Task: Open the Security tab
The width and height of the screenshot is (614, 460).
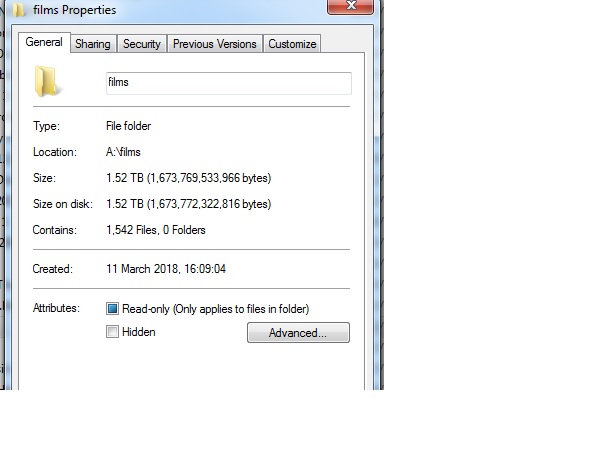Action: pyautogui.click(x=142, y=44)
